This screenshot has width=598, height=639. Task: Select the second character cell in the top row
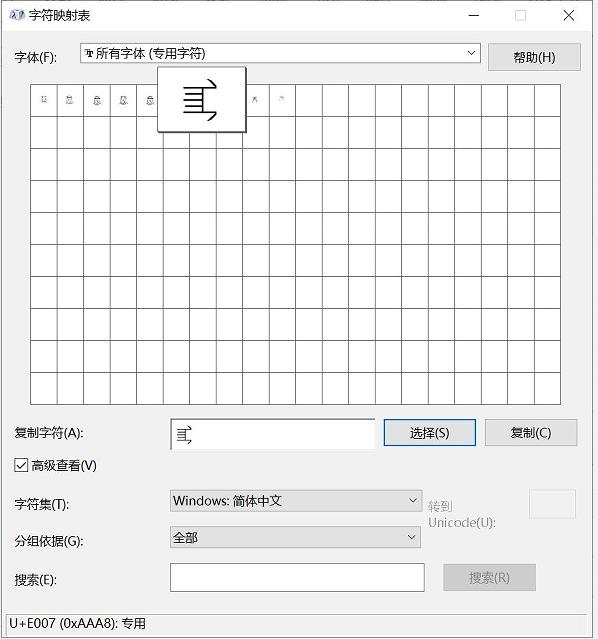pyautogui.click(x=71, y=100)
